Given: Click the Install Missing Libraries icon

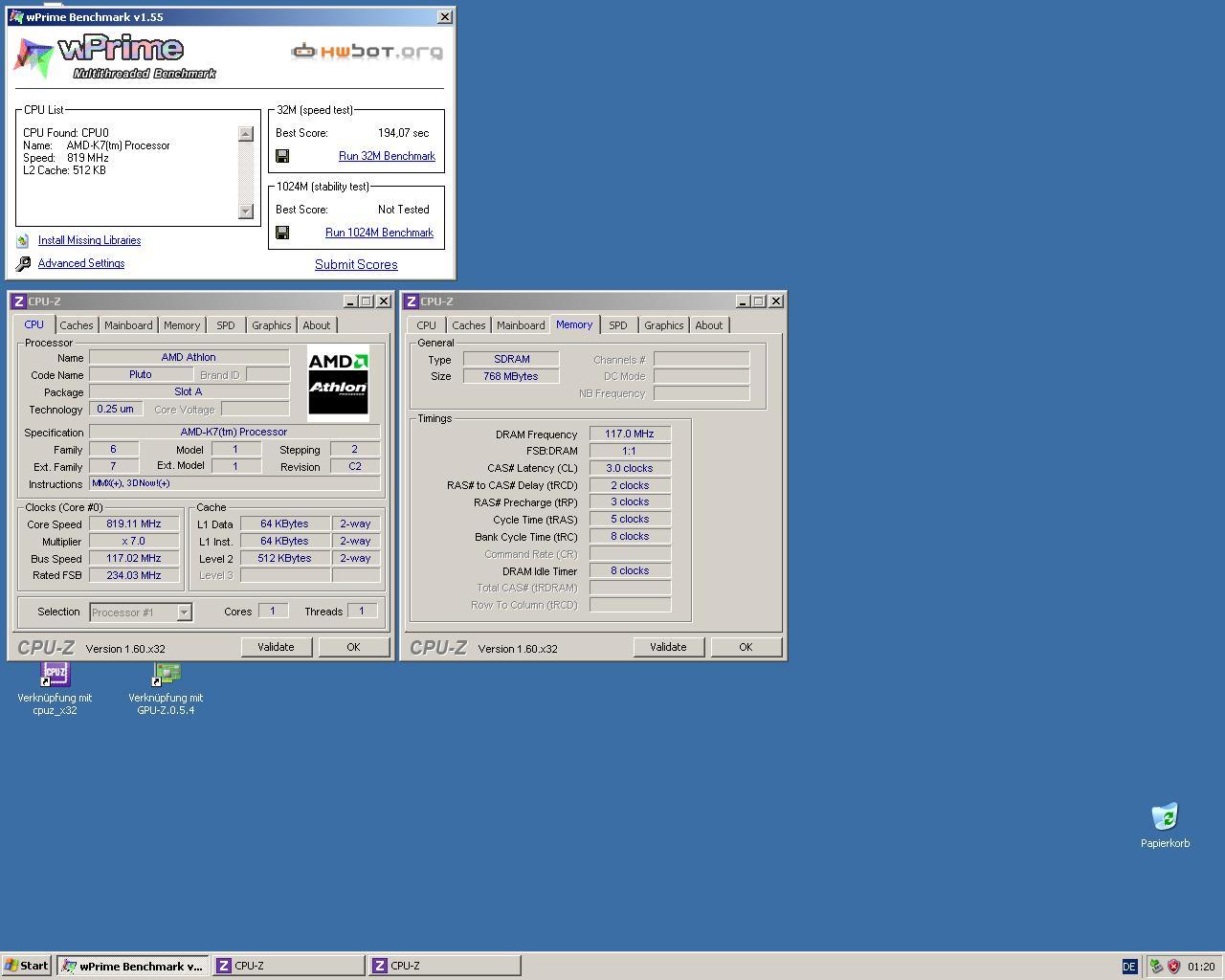Looking at the screenshot, I should (x=23, y=240).
